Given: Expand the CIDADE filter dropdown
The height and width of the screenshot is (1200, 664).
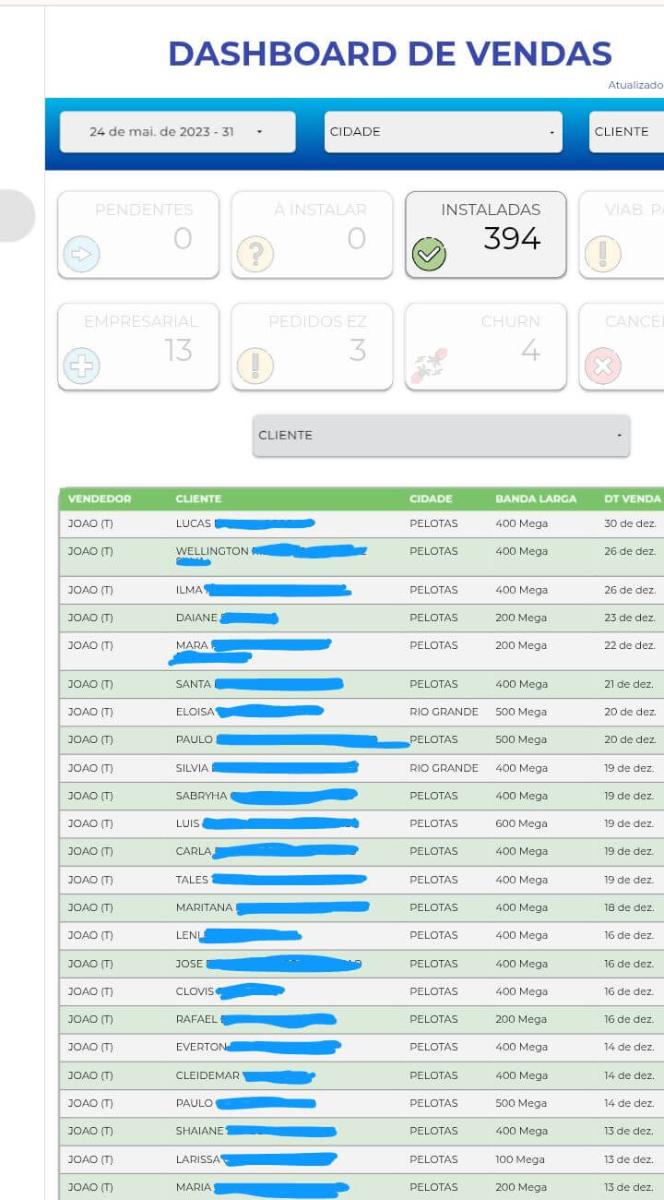Looking at the screenshot, I should [x=443, y=132].
